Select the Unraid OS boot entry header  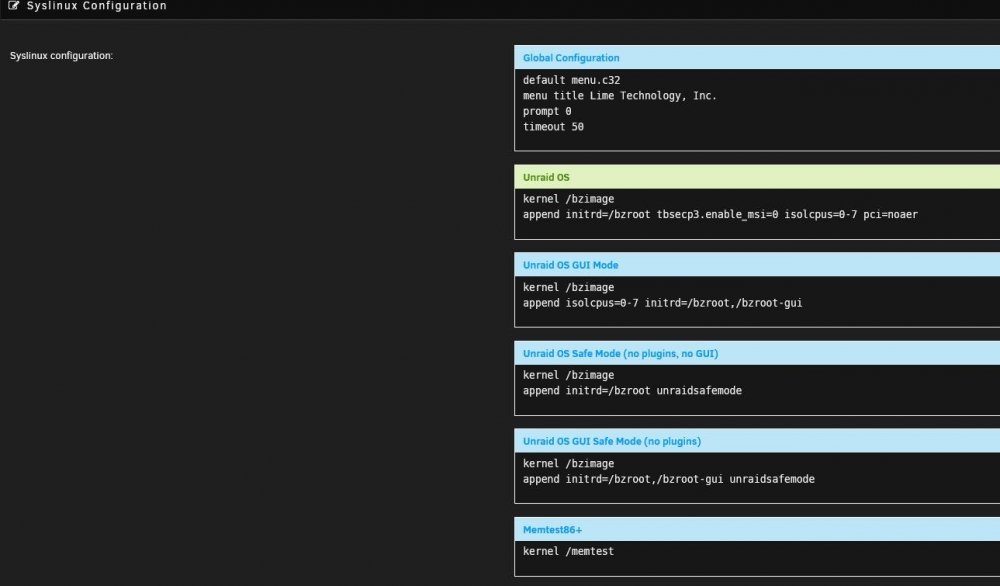pyautogui.click(x=757, y=177)
